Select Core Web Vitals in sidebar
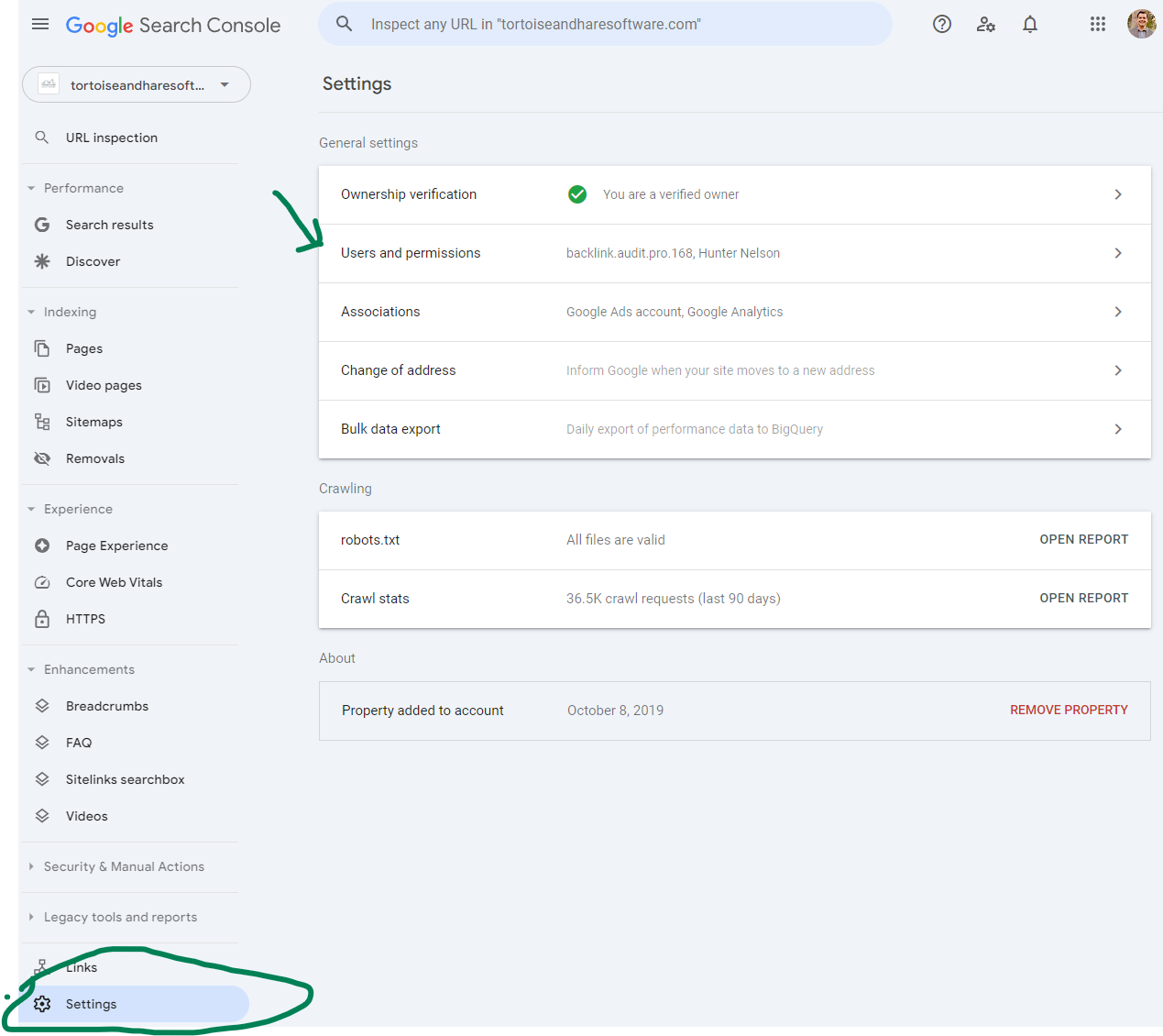This screenshot has width=1163, height=1036. click(114, 582)
